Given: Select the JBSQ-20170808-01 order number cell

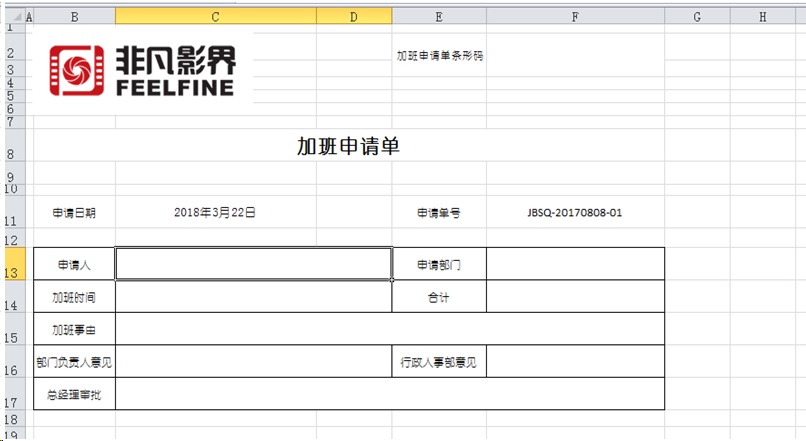Looking at the screenshot, I should pyautogui.click(x=575, y=212).
